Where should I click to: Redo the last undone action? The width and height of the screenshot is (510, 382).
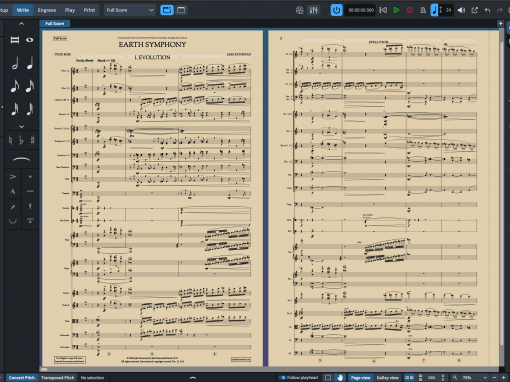[500, 10]
